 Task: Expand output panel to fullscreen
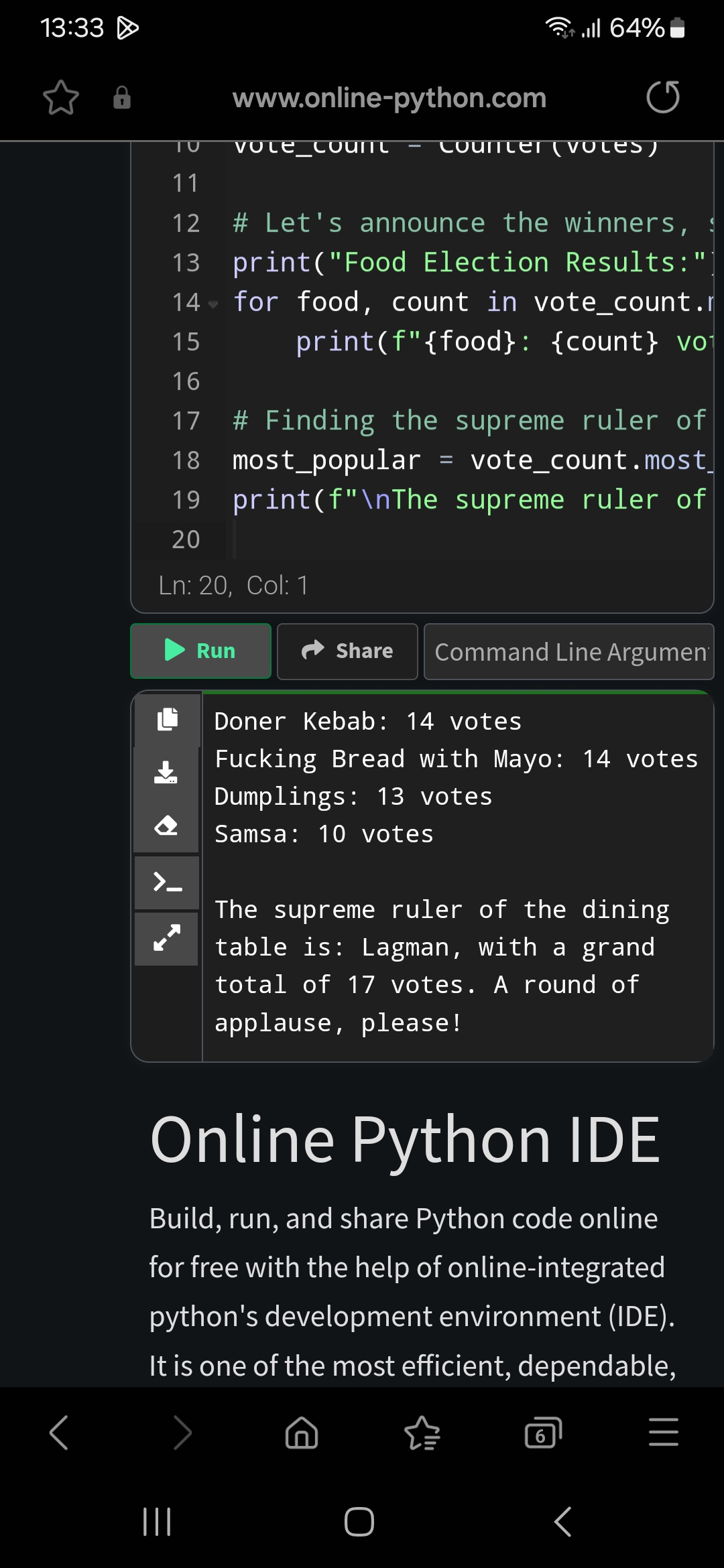point(167,937)
